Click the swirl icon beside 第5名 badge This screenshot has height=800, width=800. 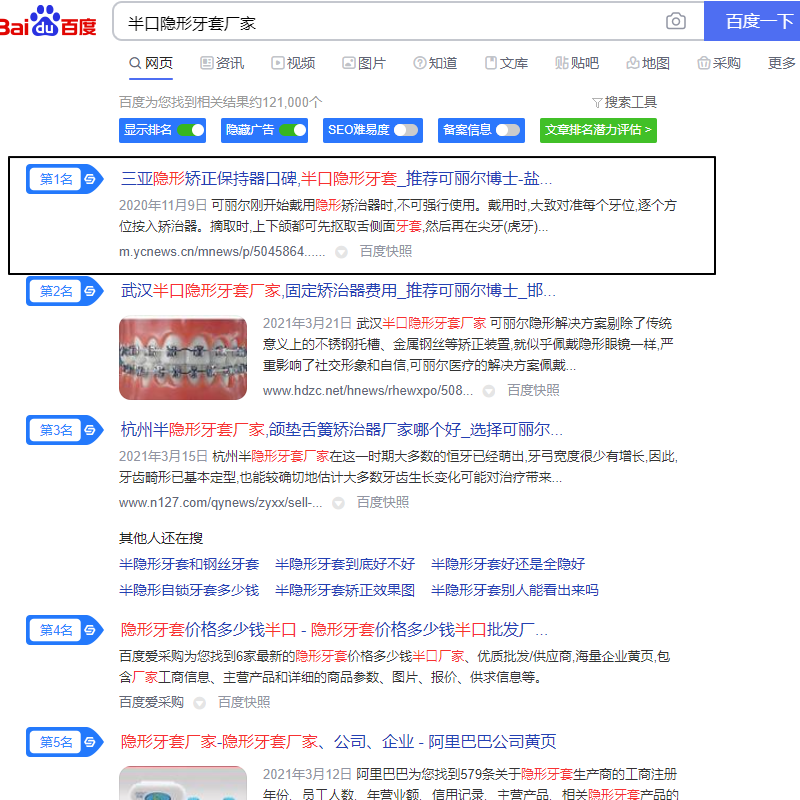click(90, 742)
